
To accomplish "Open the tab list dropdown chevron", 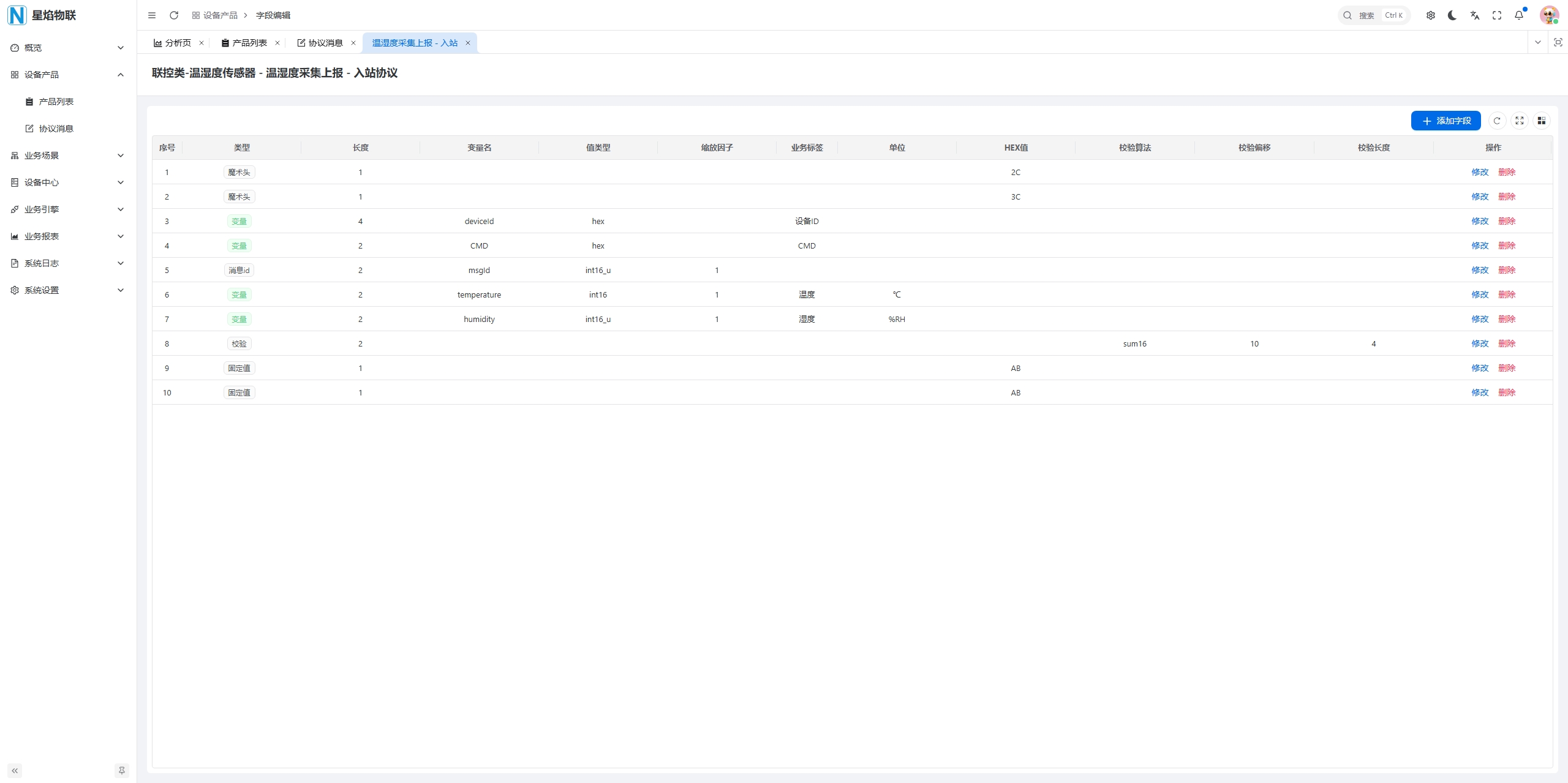I will pyautogui.click(x=1537, y=42).
